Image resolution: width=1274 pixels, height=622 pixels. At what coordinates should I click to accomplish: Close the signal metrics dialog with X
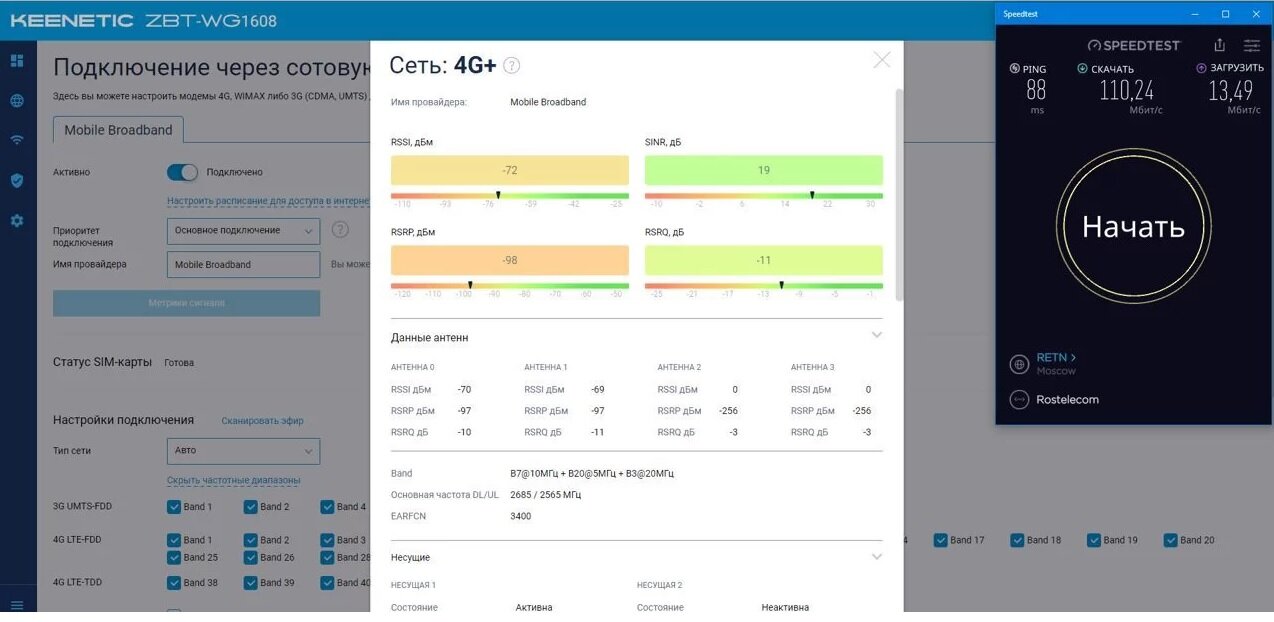(x=881, y=60)
